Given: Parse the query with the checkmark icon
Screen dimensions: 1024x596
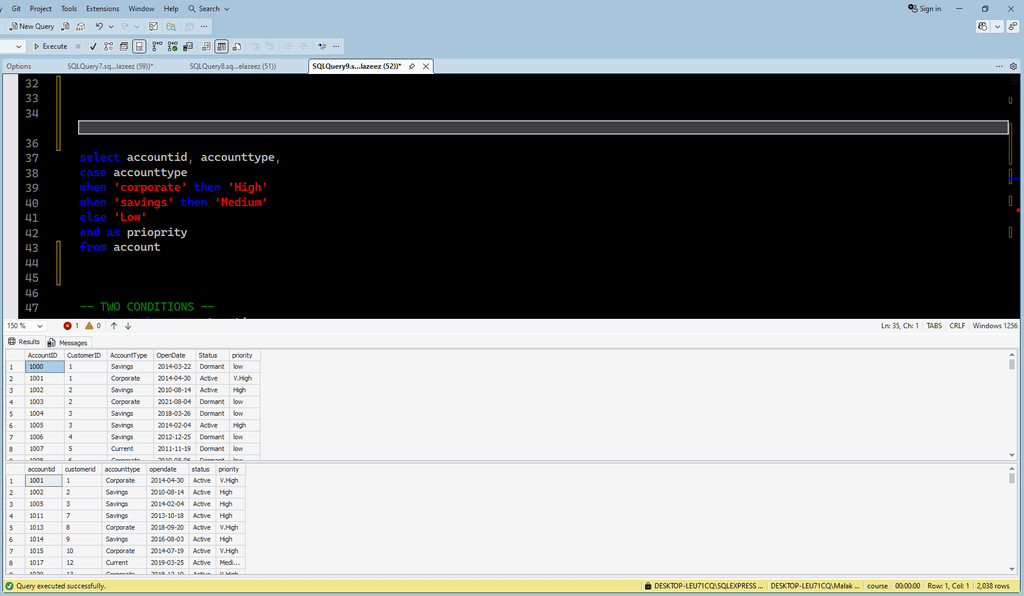Looking at the screenshot, I should (x=93, y=46).
